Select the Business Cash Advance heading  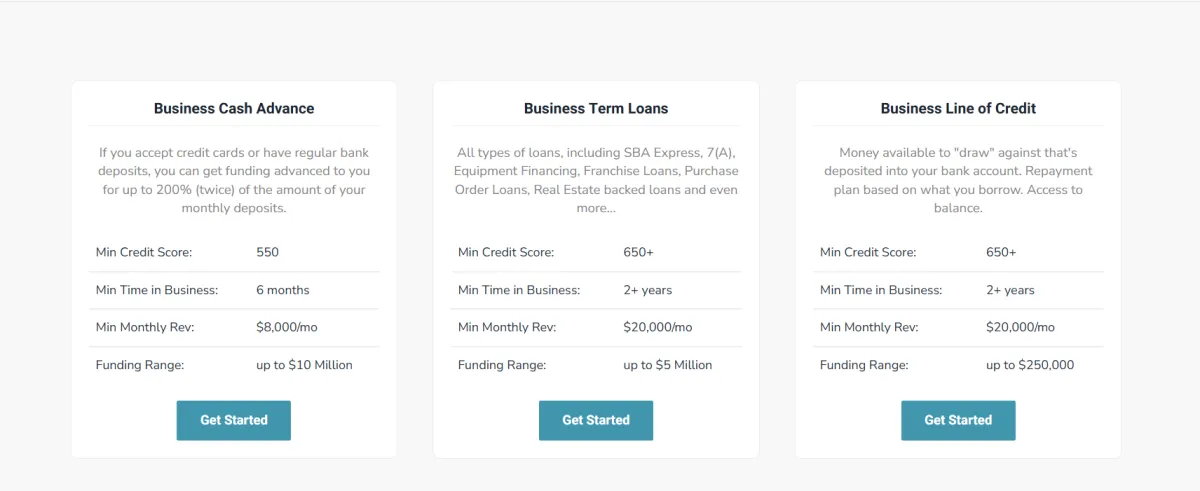(x=234, y=108)
